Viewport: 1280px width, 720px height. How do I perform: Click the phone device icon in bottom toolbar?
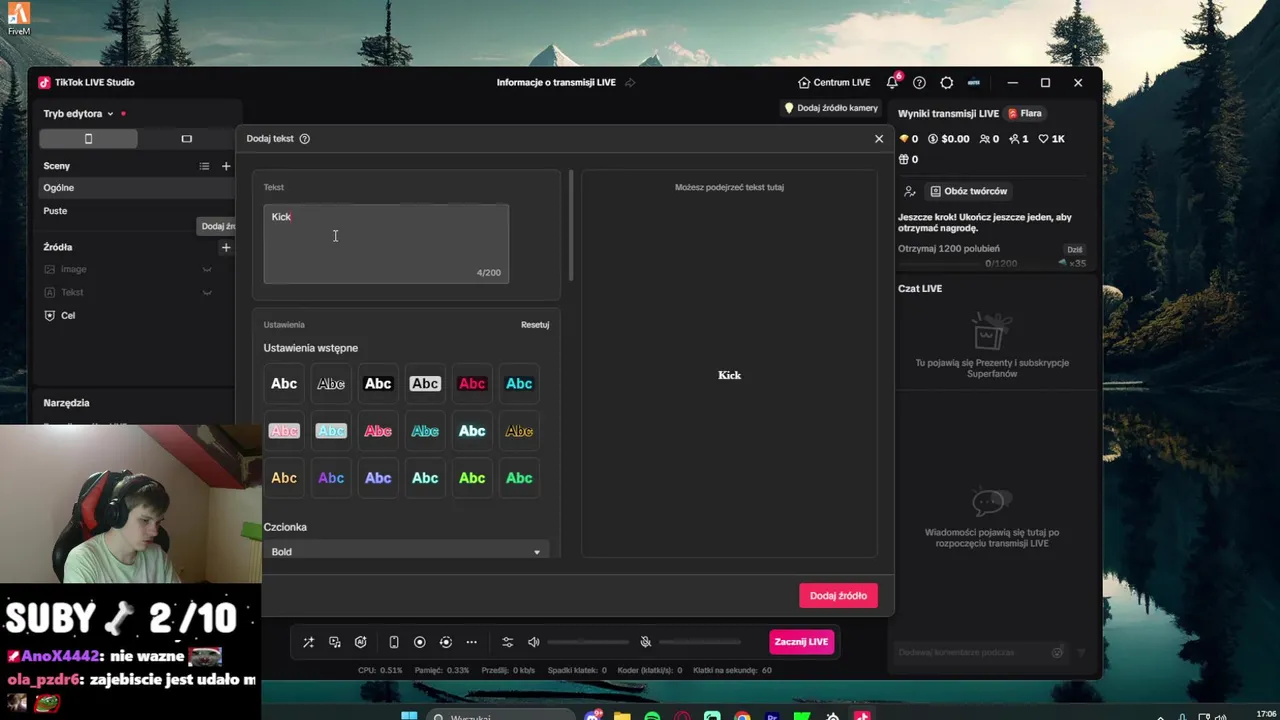tap(394, 642)
